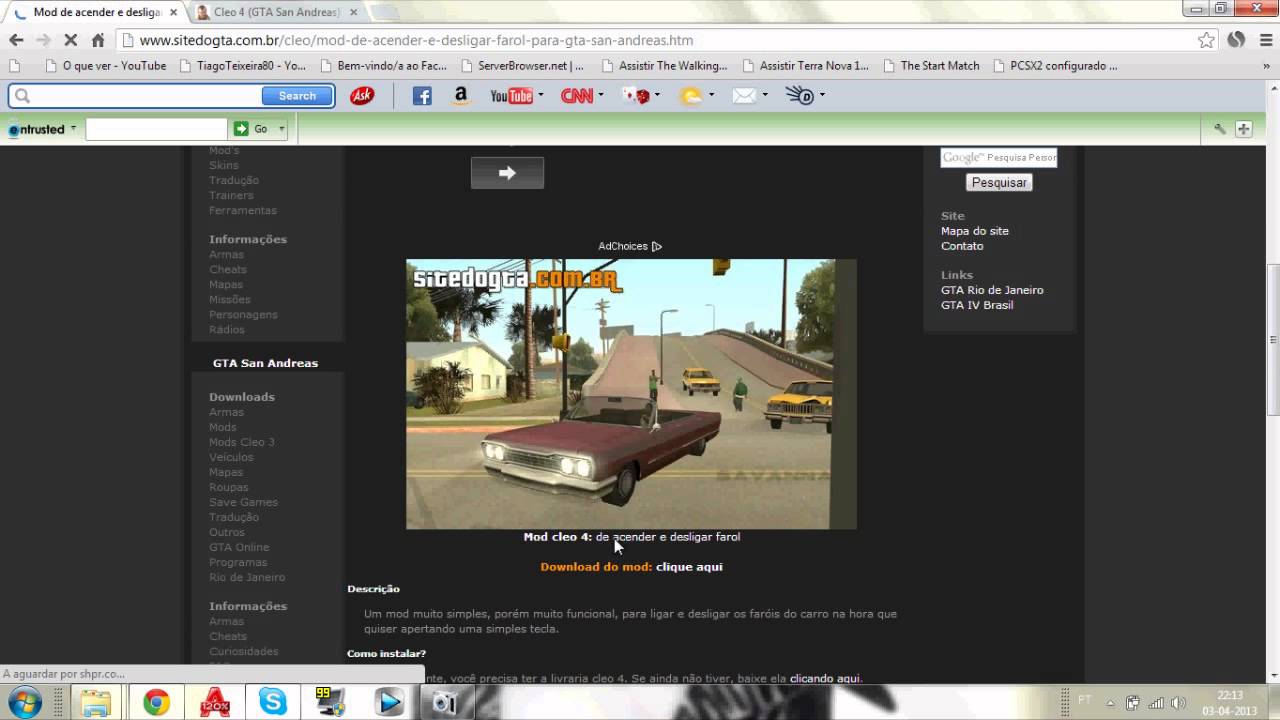Open YouTube from the toolbar
The width and height of the screenshot is (1280, 720).
(x=511, y=96)
